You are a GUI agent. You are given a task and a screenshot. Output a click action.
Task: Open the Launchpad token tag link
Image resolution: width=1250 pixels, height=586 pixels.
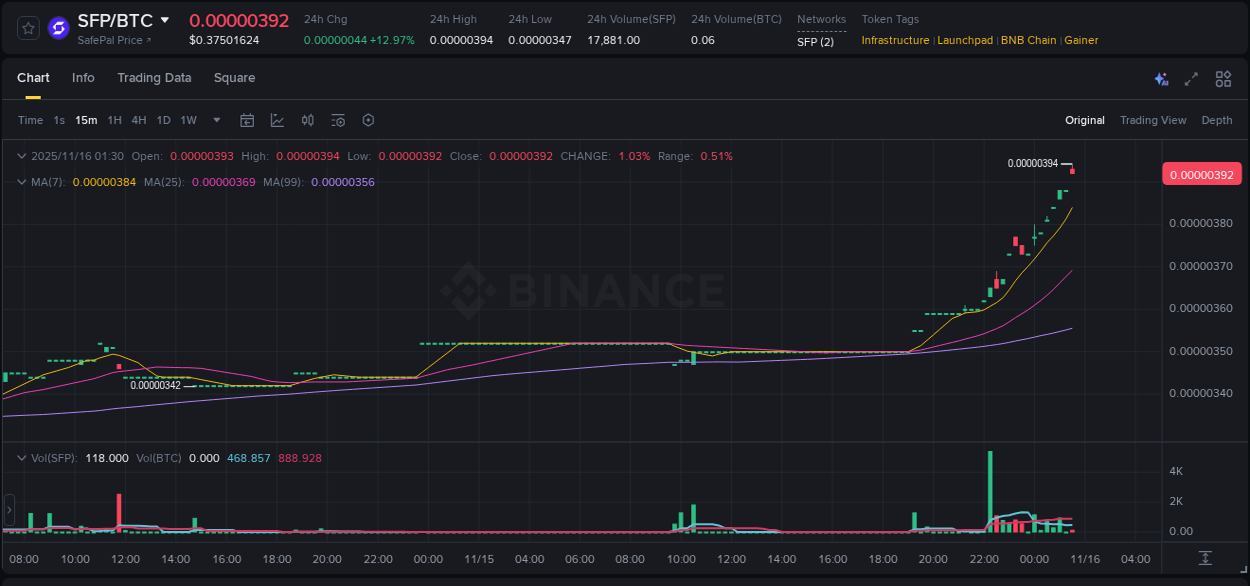coord(965,40)
